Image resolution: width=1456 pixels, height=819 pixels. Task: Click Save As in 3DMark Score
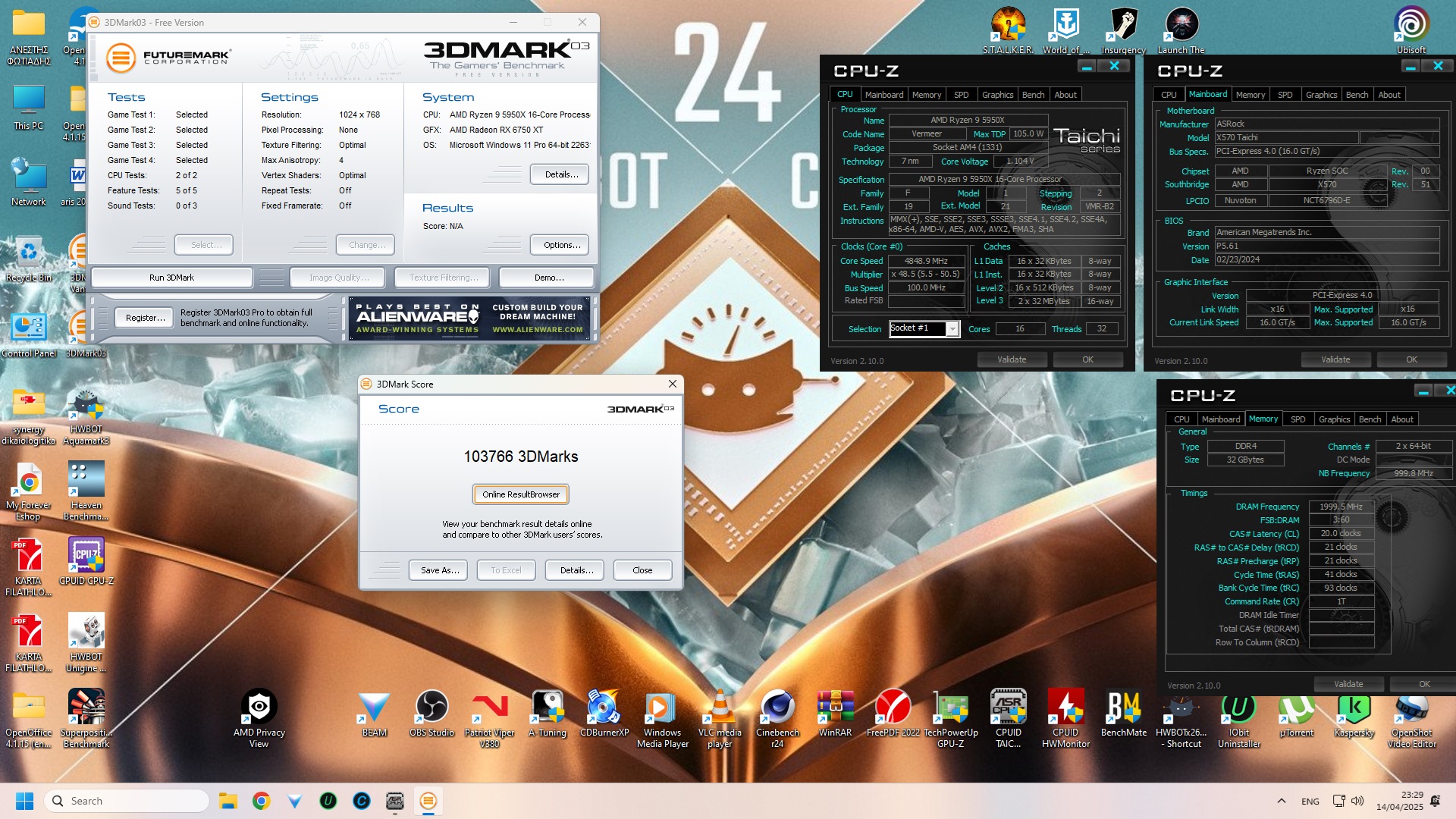tap(440, 570)
